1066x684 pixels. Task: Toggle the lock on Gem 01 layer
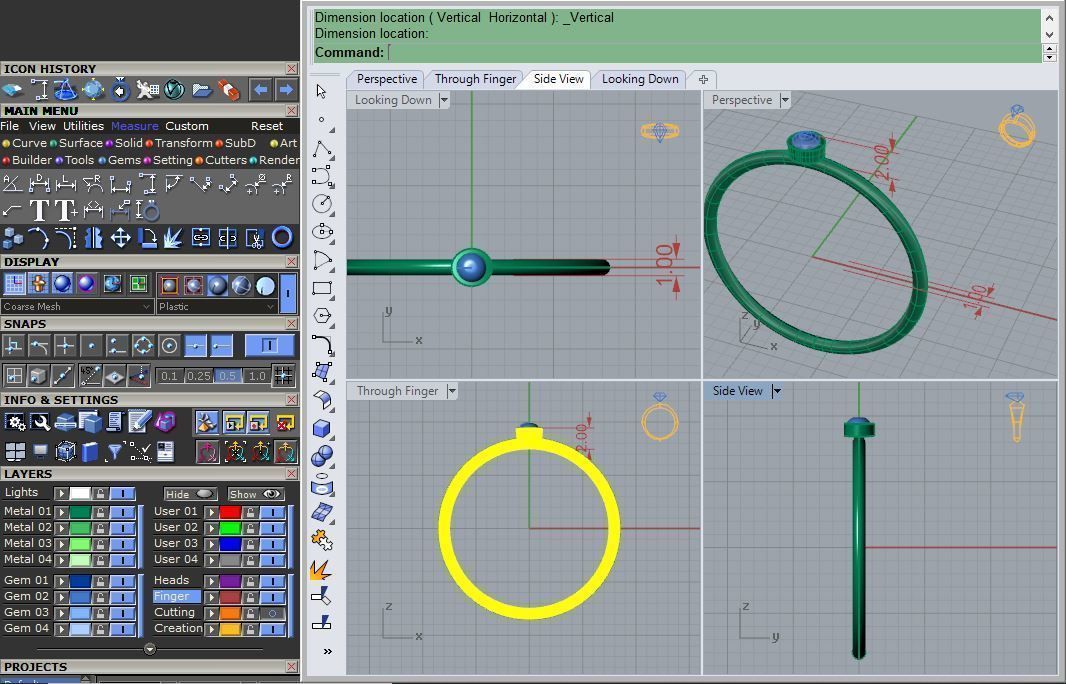click(101, 581)
